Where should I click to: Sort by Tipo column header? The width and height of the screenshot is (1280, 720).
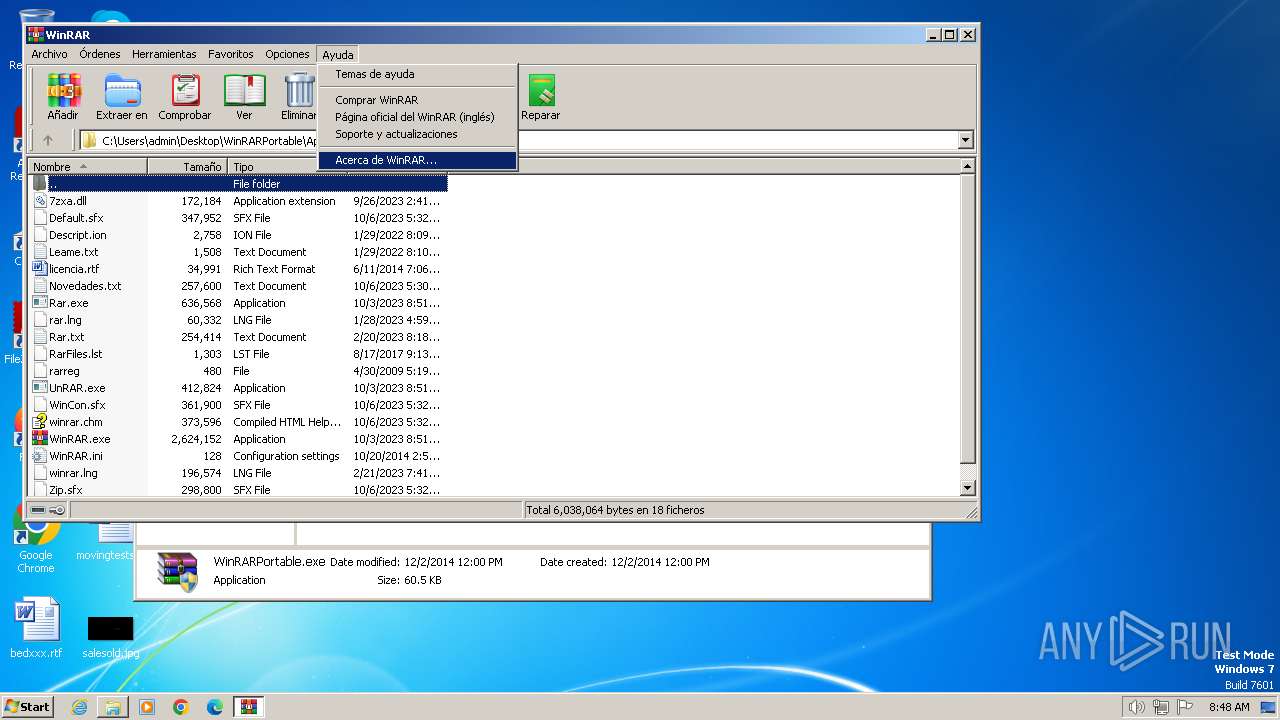[x=288, y=167]
